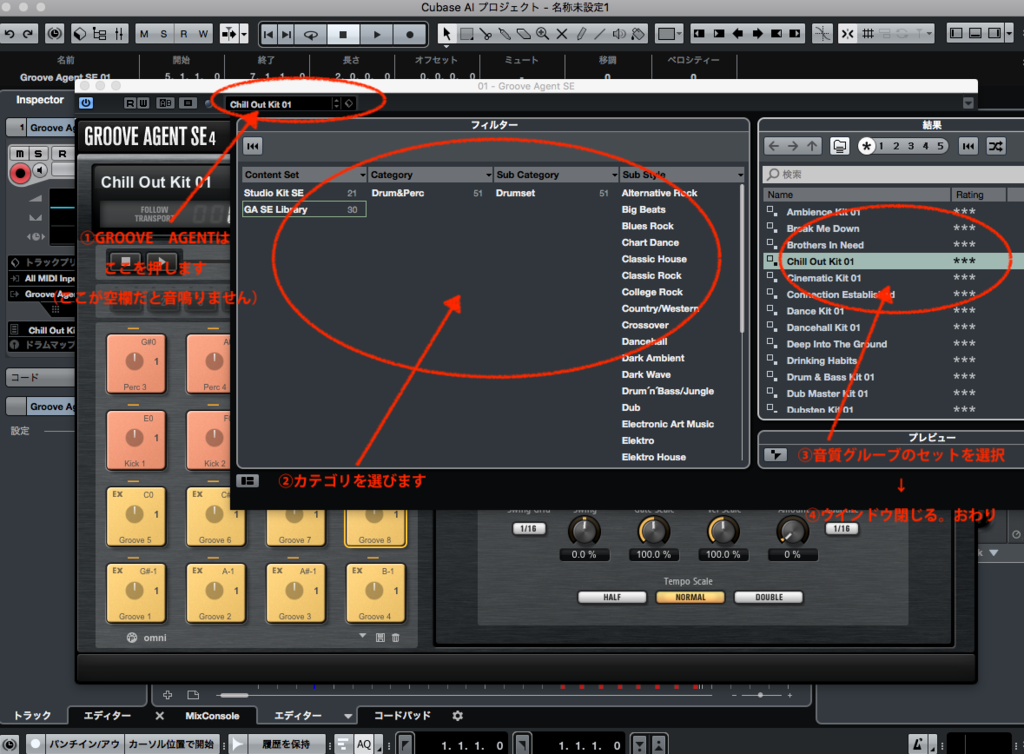Image resolution: width=1024 pixels, height=754 pixels.
Task: Open the Chill Out Kit 01 preset selector
Action: coord(281,104)
